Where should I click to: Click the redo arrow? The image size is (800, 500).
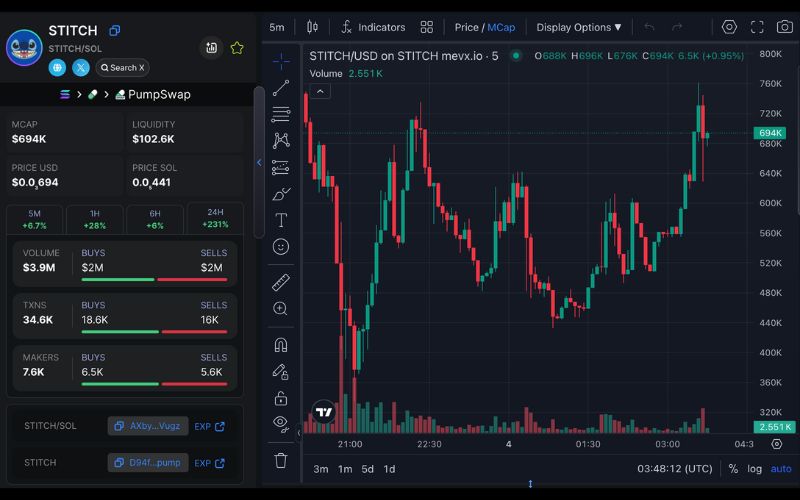677,27
